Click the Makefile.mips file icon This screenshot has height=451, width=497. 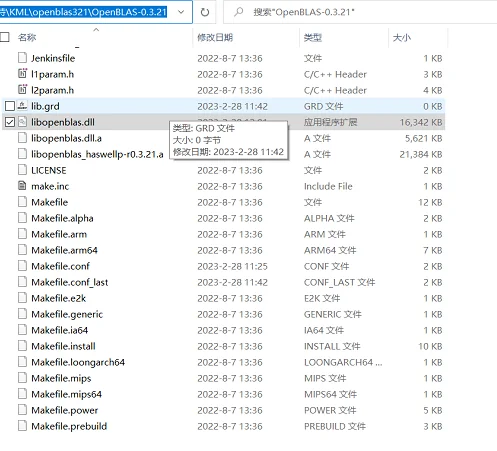pos(22,378)
